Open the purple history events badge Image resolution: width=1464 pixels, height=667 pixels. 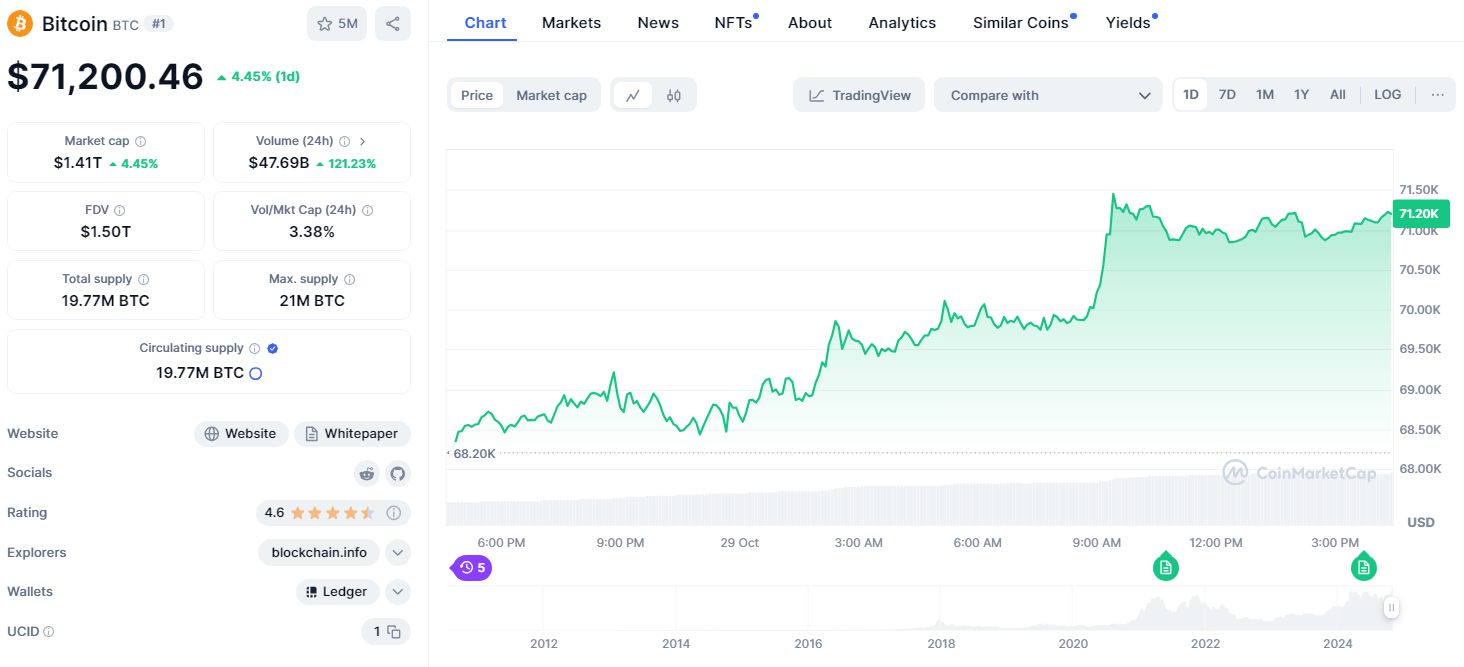[x=472, y=568]
